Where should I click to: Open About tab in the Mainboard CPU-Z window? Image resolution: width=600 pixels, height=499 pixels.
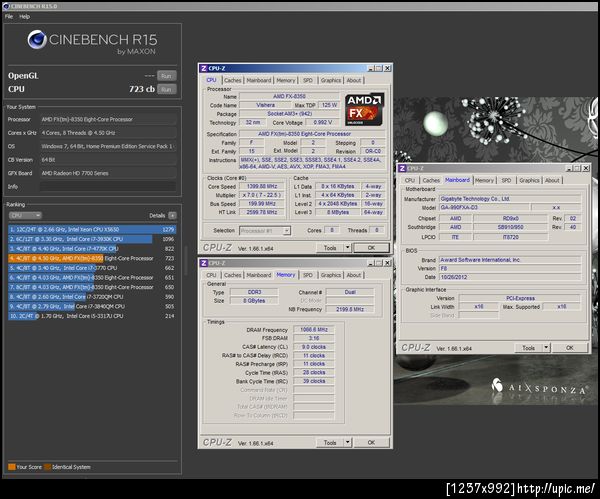click(552, 180)
